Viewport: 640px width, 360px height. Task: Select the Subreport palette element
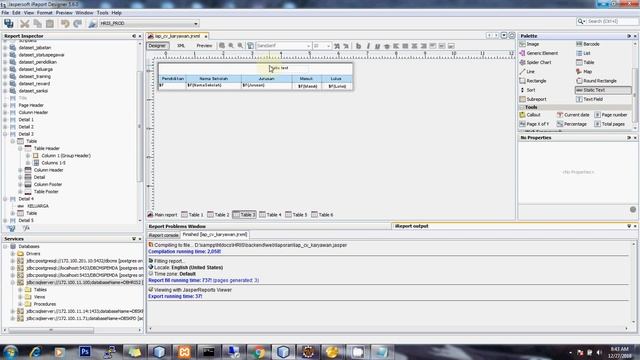533,99
